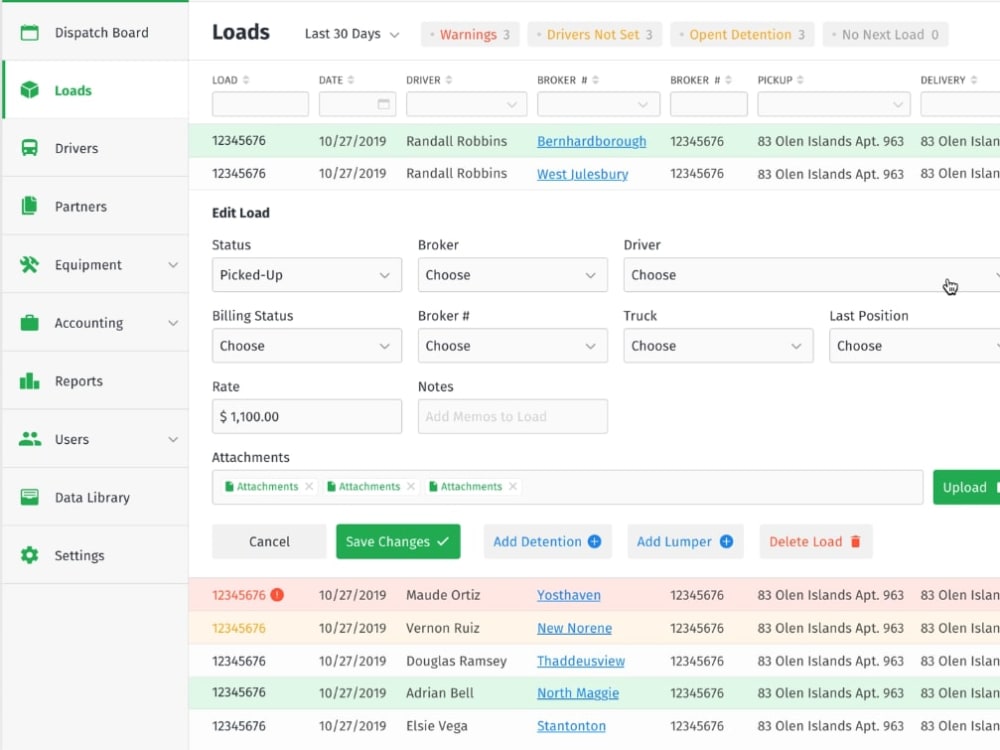Viewport: 1000px width, 750px height.
Task: Expand the Users menu chevron
Action: pos(173,439)
